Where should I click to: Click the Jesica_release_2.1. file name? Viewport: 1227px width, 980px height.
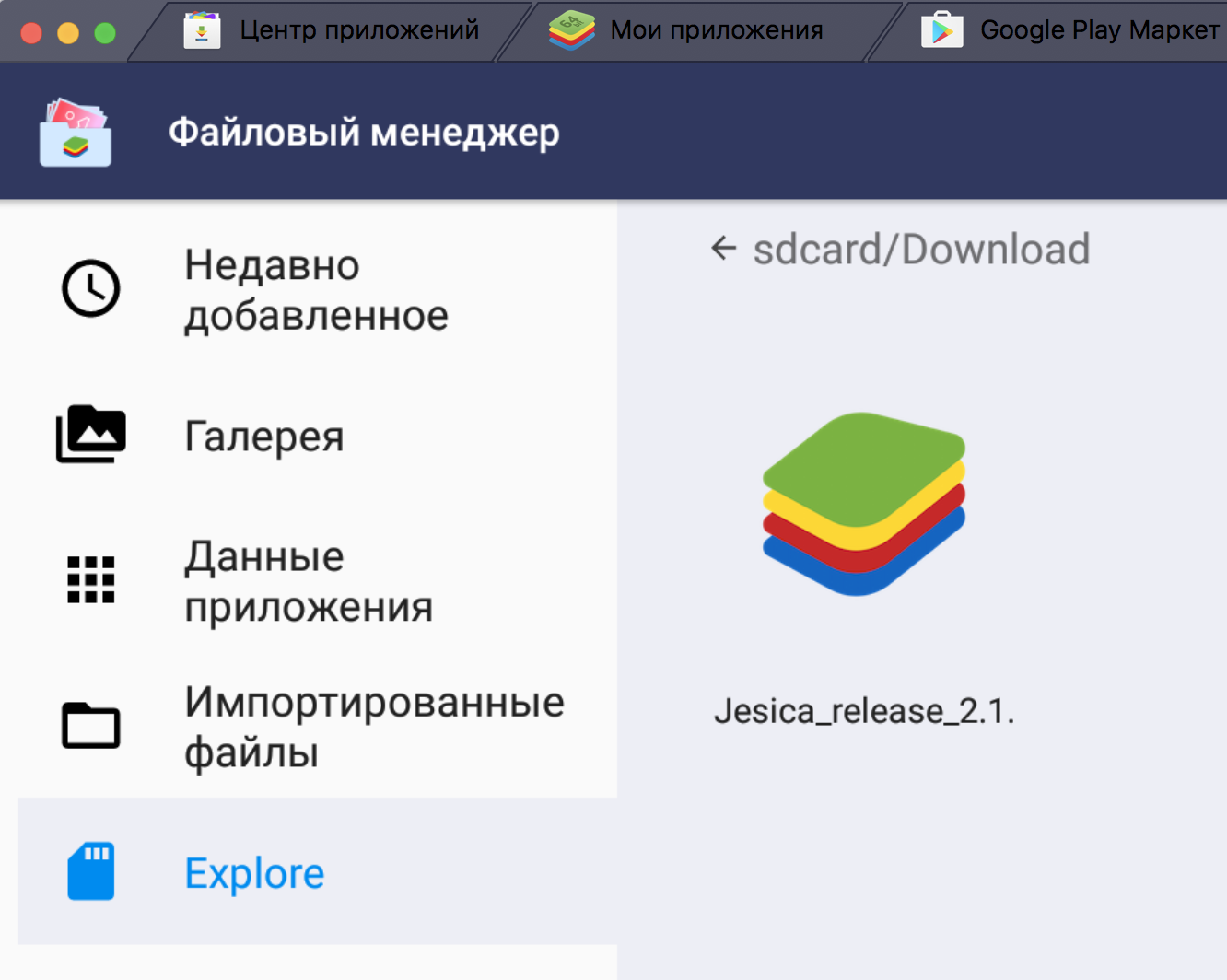(864, 711)
